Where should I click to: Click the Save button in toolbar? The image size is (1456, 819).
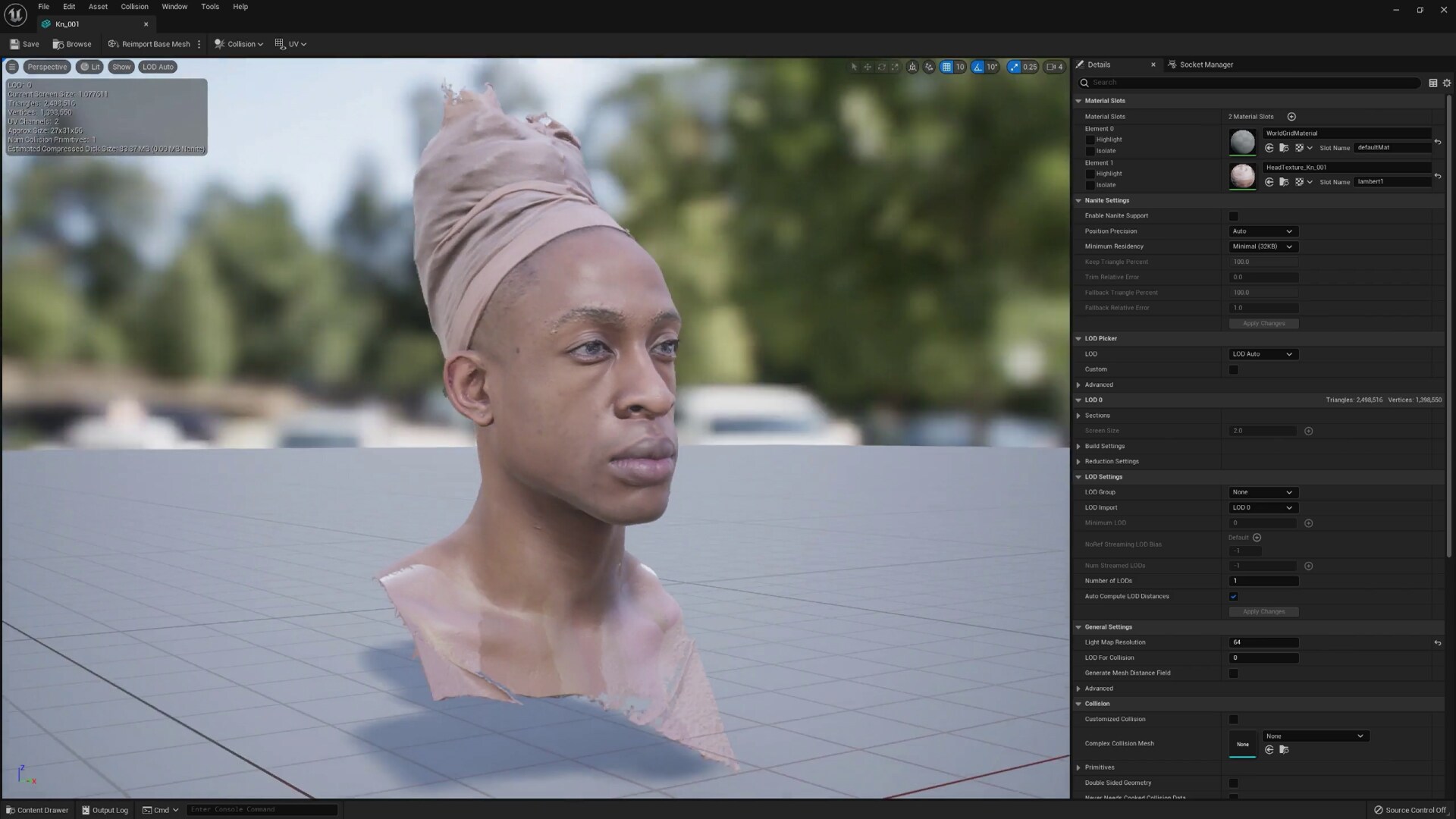[x=24, y=44]
